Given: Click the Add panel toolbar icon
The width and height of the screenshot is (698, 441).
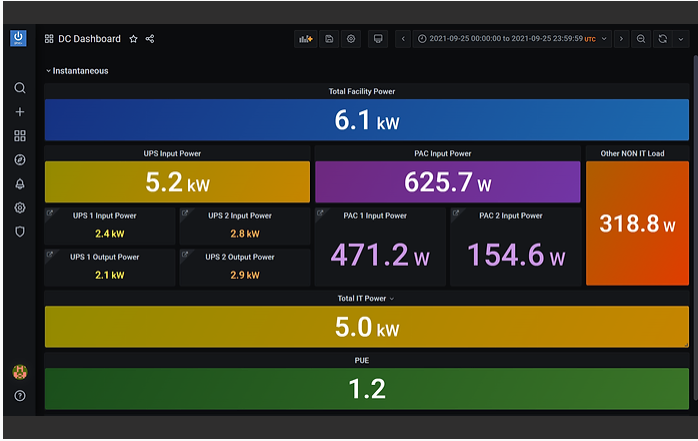Looking at the screenshot, I should 306,39.
